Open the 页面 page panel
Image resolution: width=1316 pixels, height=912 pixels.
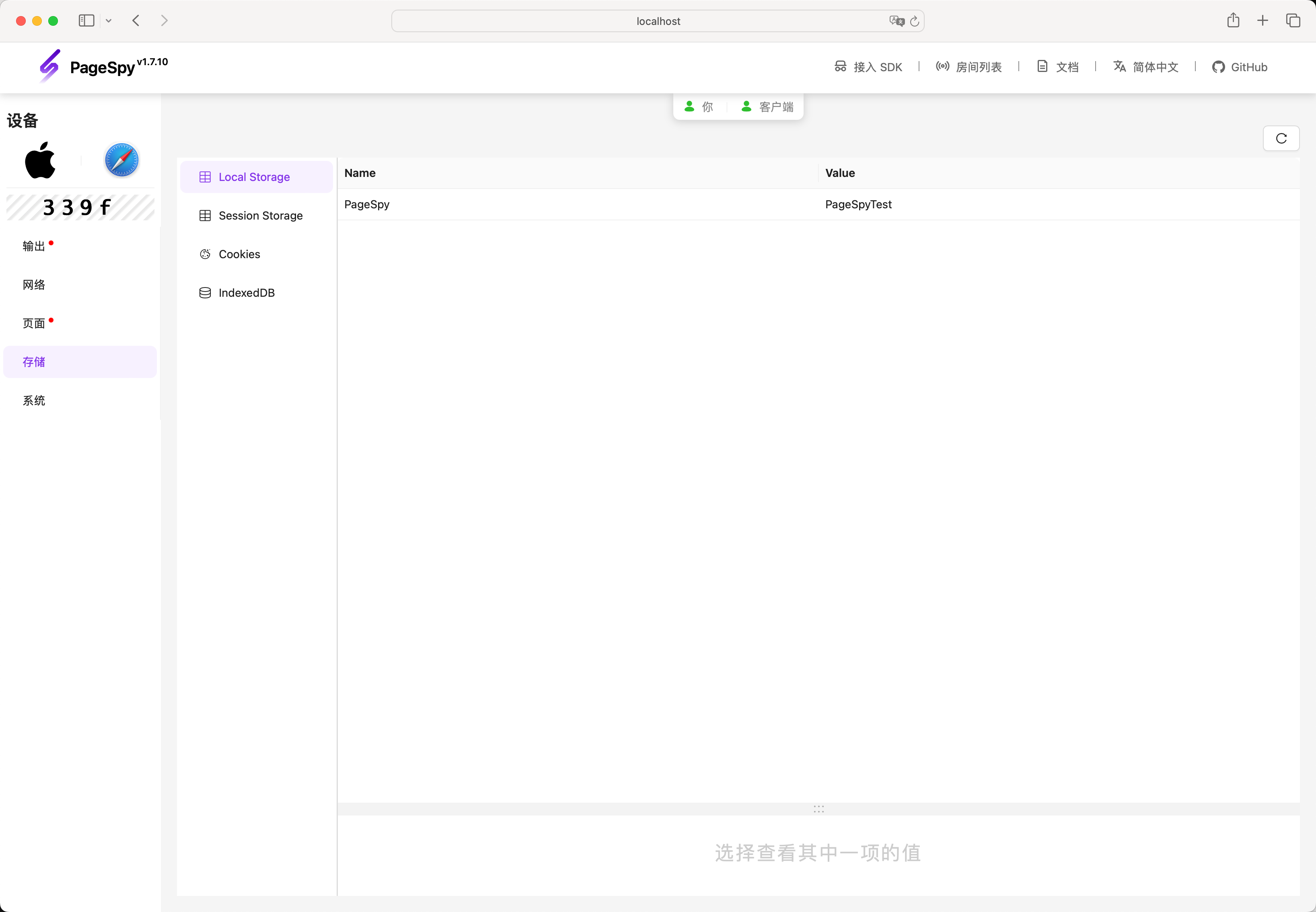pyautogui.click(x=80, y=323)
